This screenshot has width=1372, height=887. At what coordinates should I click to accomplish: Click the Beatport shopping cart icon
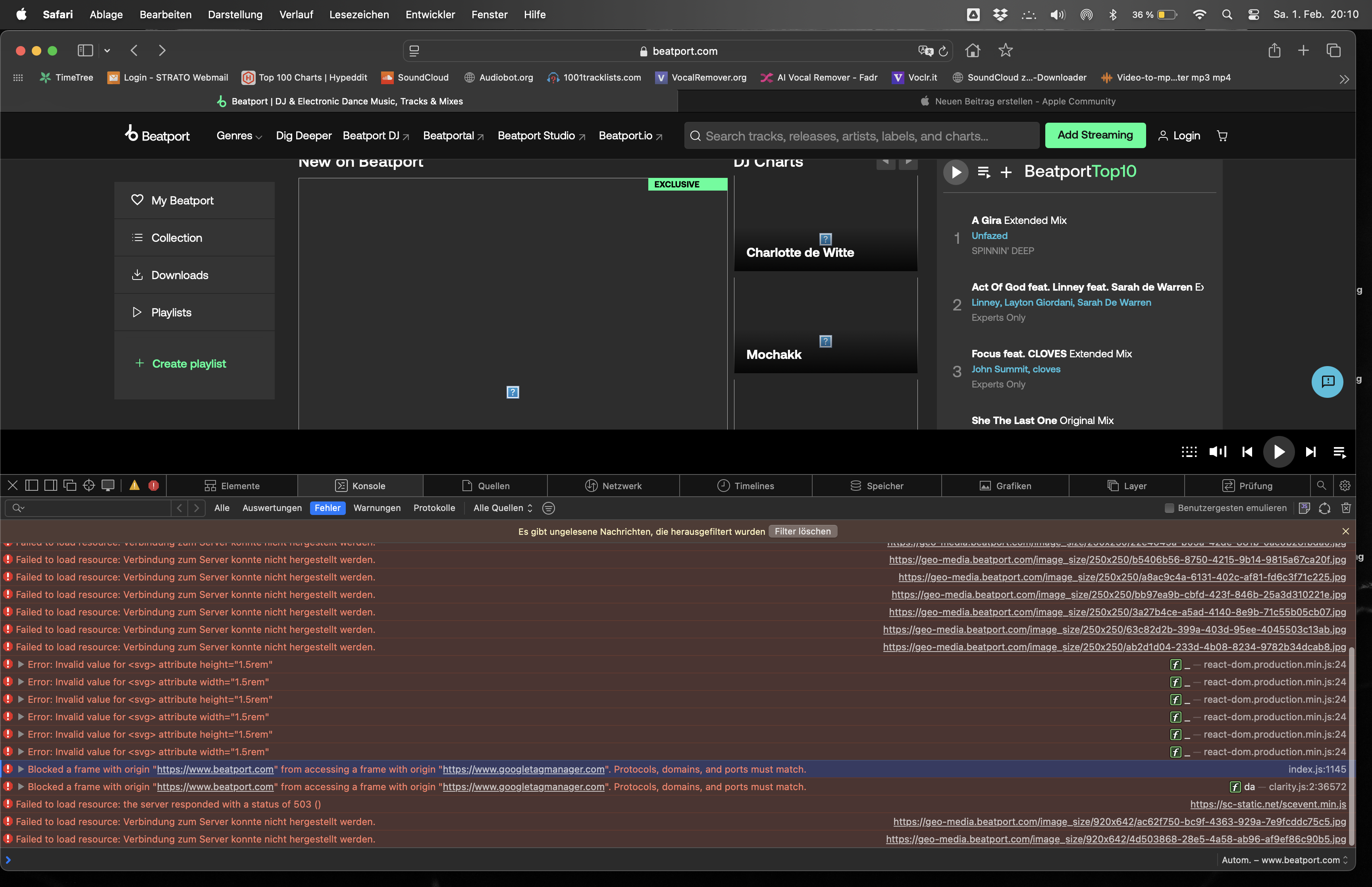click(x=1222, y=136)
